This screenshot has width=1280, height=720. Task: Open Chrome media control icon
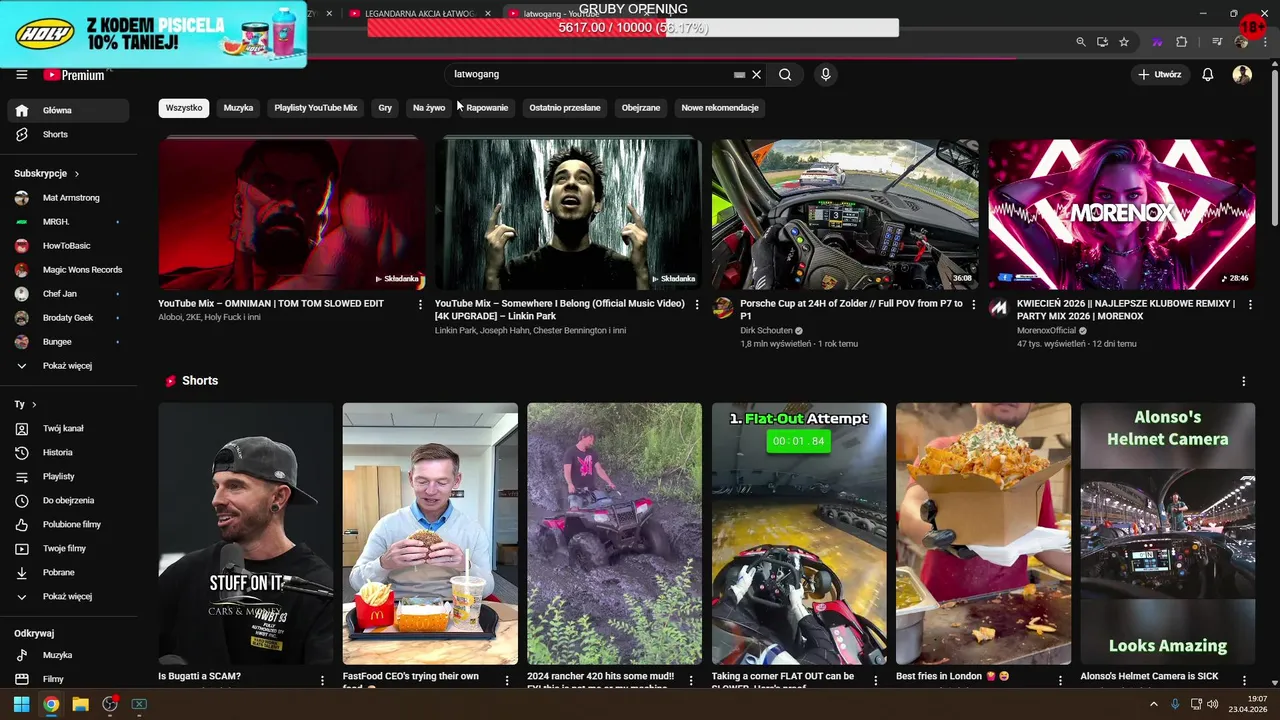[x=1217, y=42]
